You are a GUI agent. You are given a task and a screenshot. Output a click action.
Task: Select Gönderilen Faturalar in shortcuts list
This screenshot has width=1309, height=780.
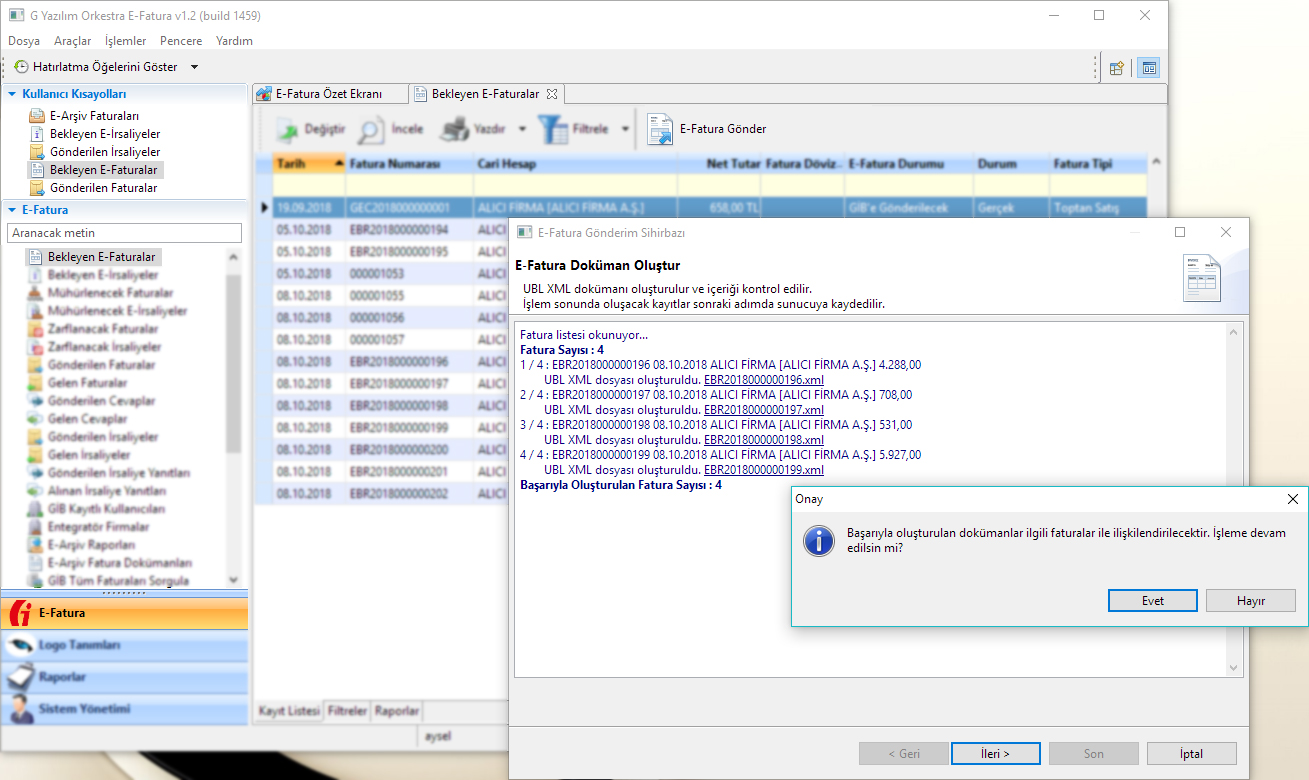tap(103, 188)
